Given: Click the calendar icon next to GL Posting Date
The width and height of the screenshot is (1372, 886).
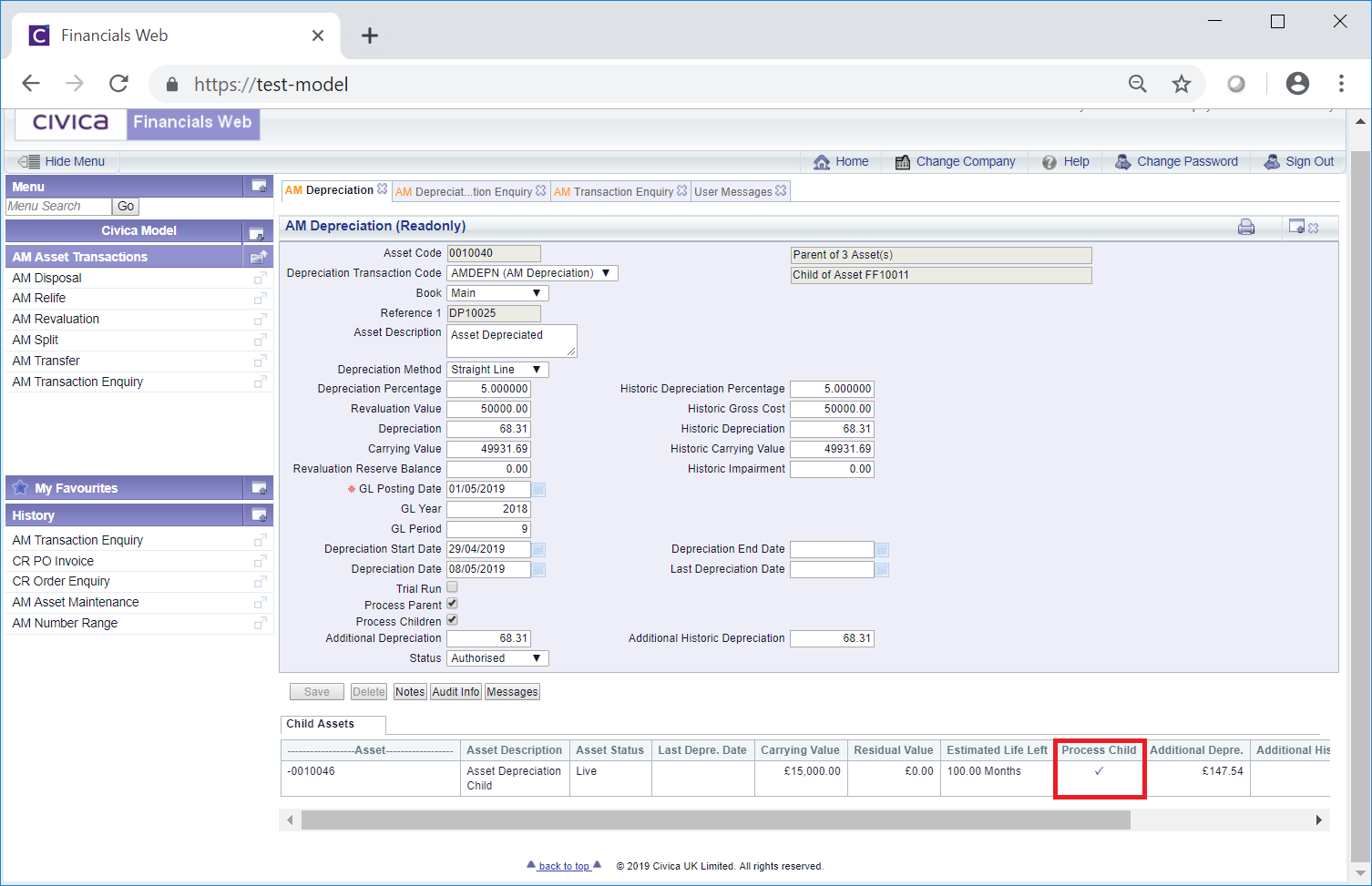Looking at the screenshot, I should [x=538, y=490].
